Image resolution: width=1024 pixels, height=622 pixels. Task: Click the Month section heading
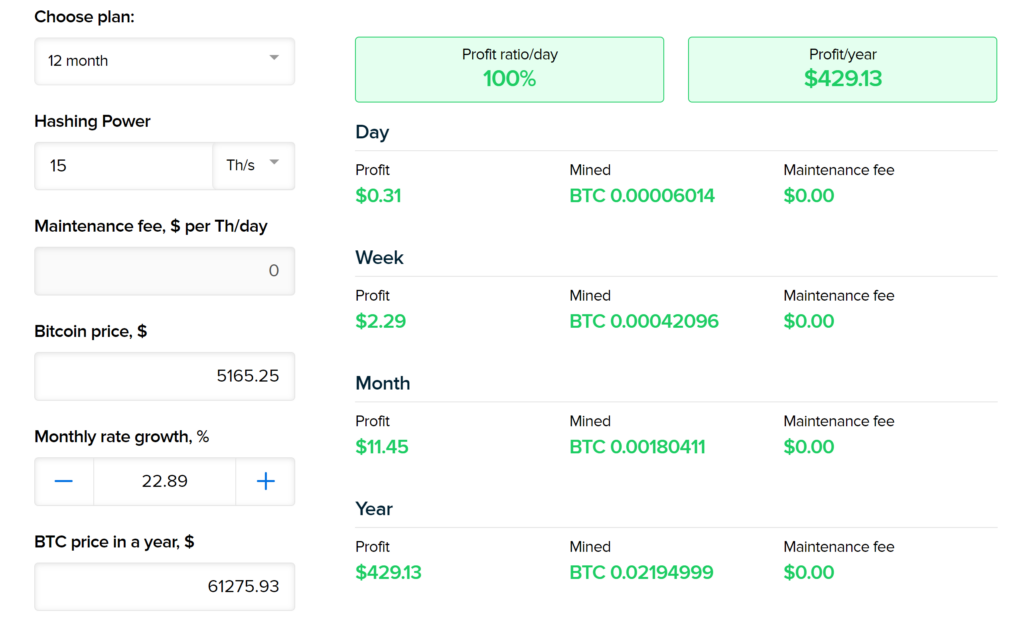pos(383,383)
